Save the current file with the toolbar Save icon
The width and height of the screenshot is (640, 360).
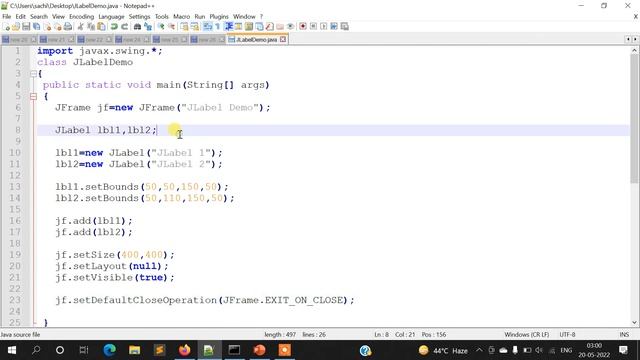click(26, 27)
